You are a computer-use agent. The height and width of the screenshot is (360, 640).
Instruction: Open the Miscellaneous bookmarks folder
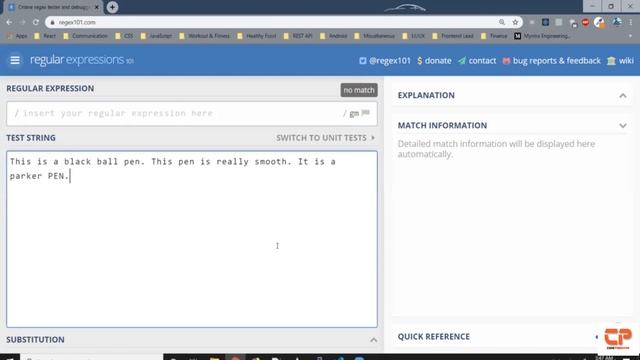[x=375, y=36]
